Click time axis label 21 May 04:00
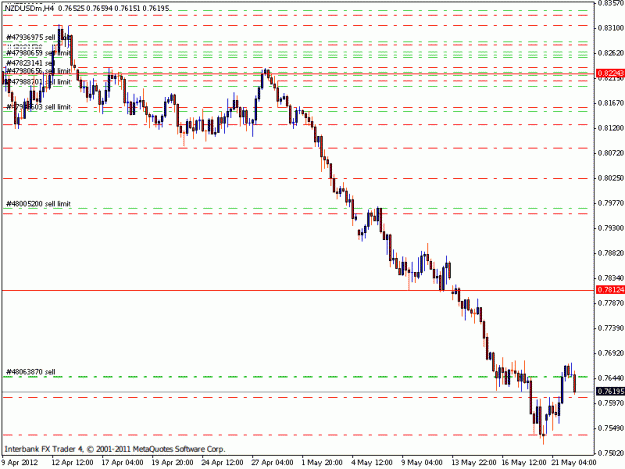 [x=574, y=463]
